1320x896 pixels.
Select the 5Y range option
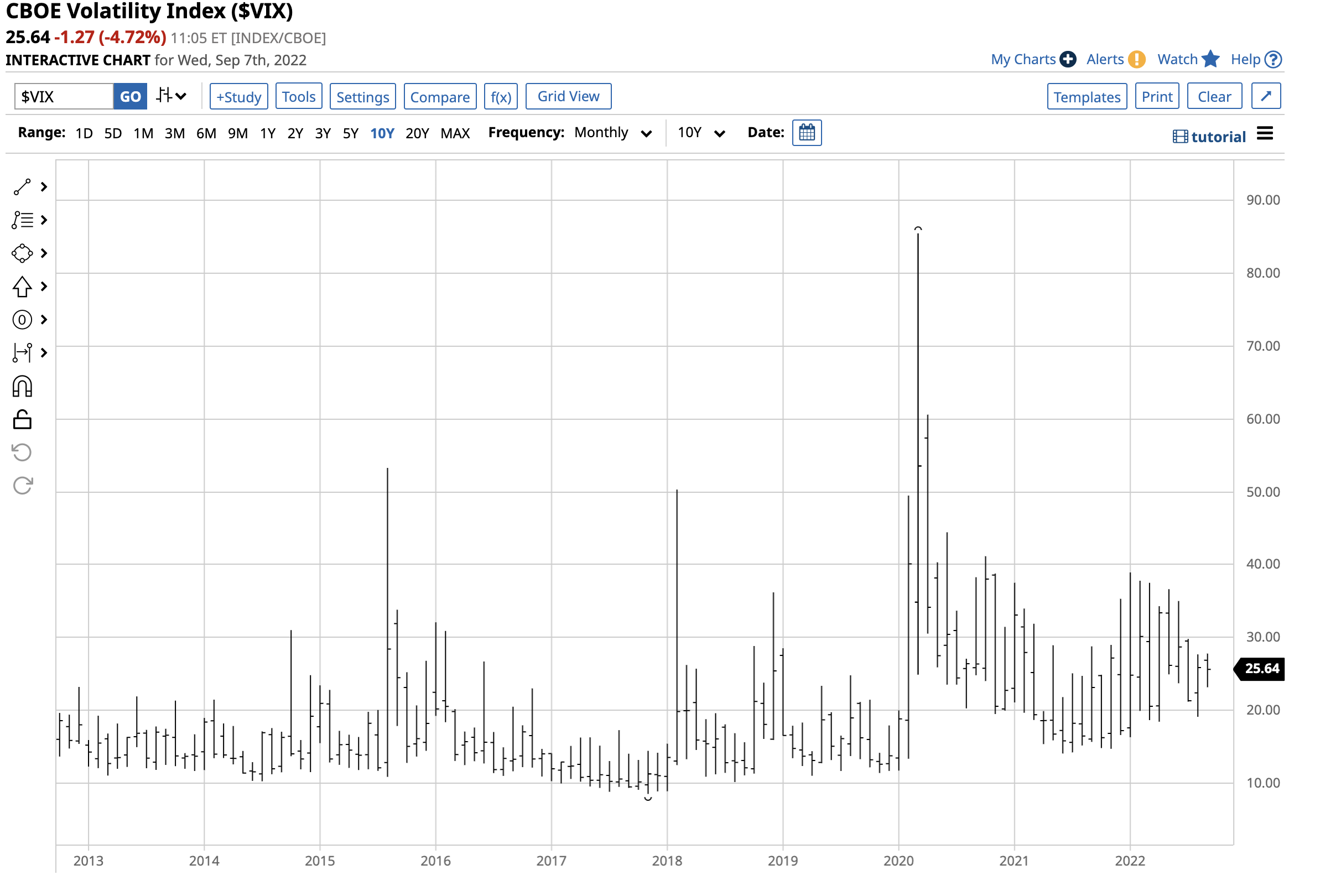coord(351,134)
